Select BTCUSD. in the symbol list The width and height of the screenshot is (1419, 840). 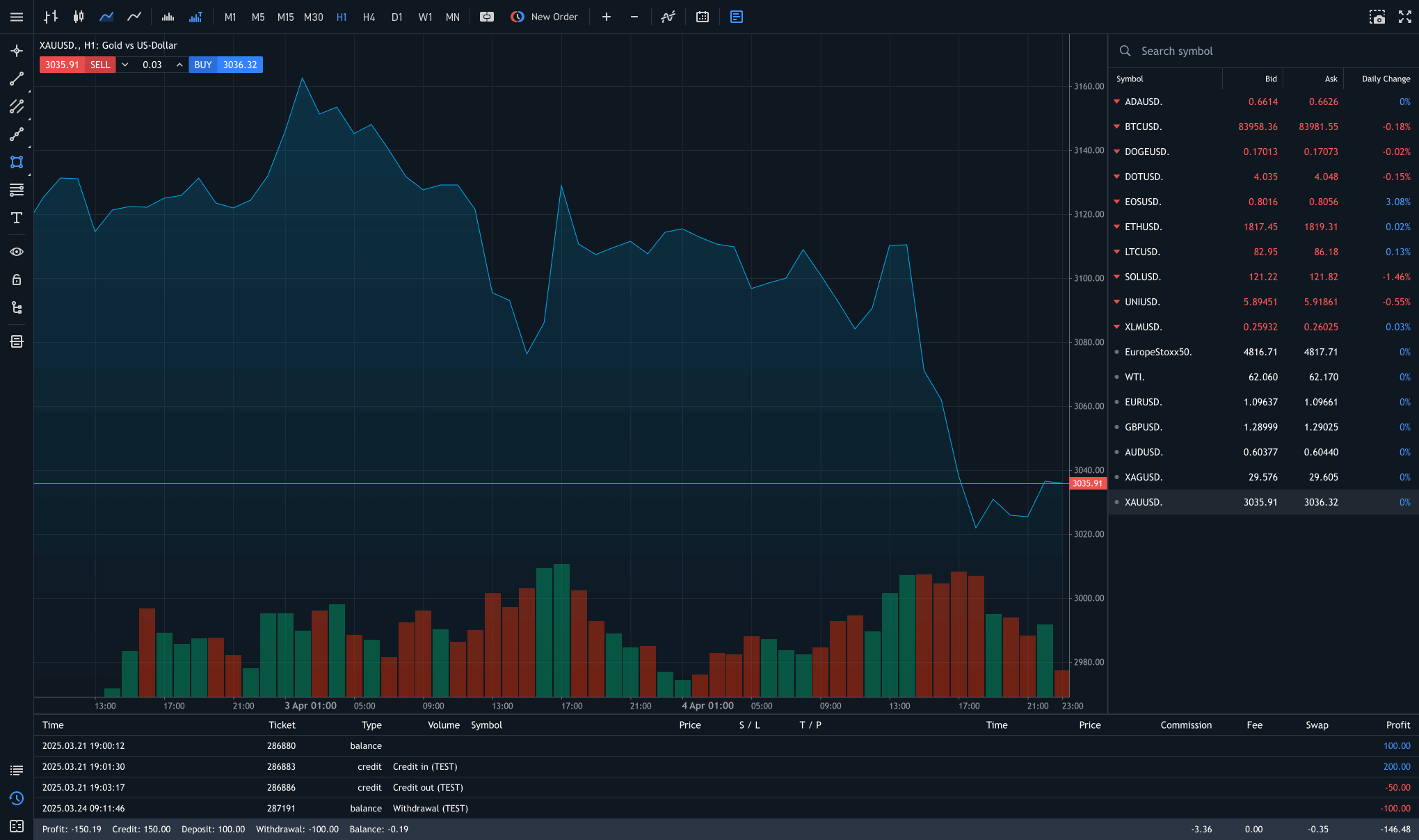1143,127
